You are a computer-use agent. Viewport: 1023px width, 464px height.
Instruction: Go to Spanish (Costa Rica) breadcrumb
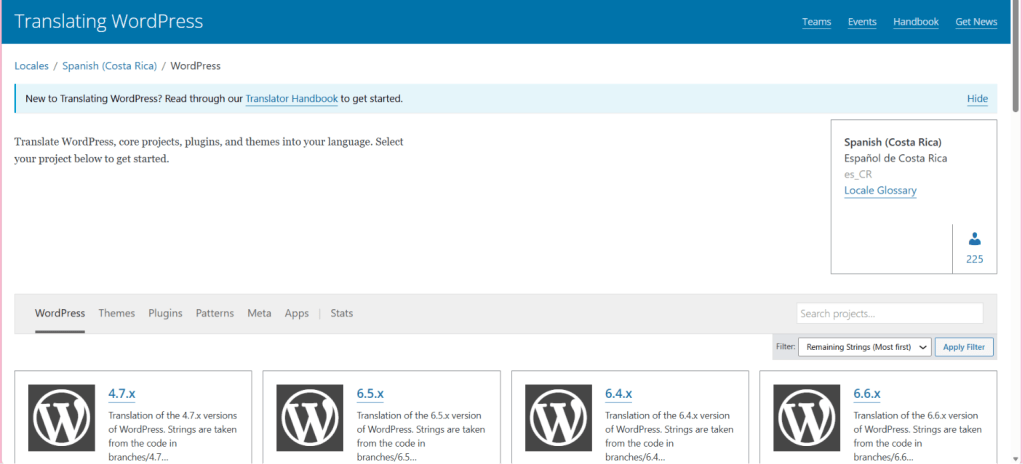tap(110, 66)
